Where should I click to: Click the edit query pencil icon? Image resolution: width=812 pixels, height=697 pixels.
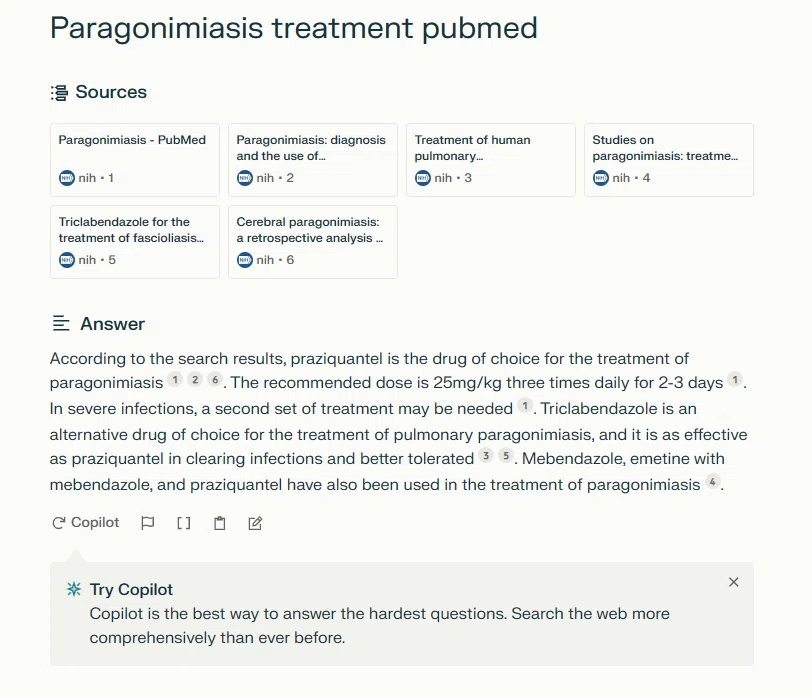coord(255,523)
